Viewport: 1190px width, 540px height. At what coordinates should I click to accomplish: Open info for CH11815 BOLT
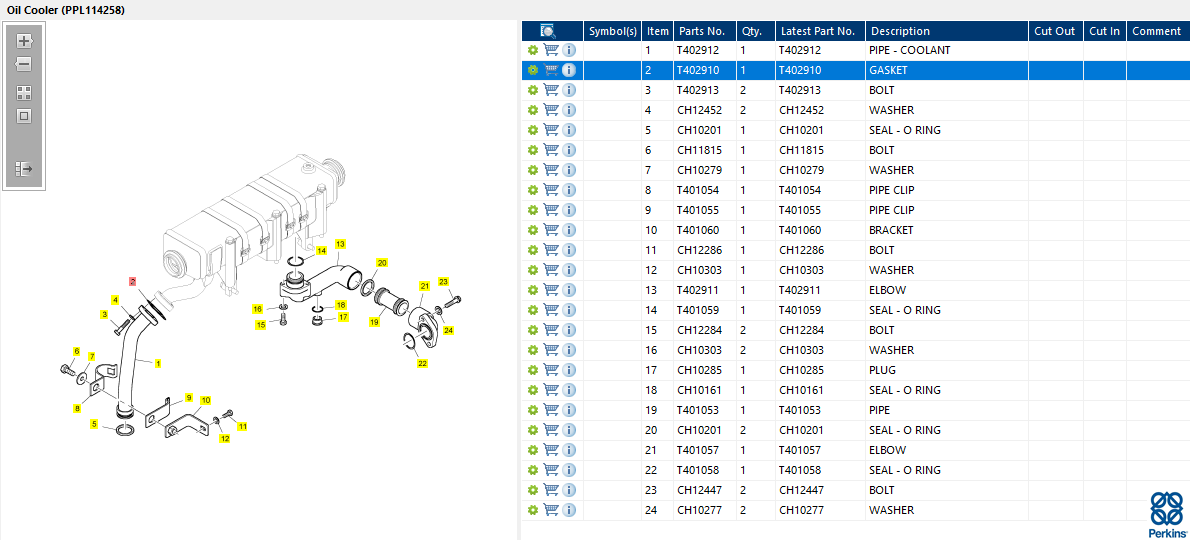pyautogui.click(x=569, y=150)
